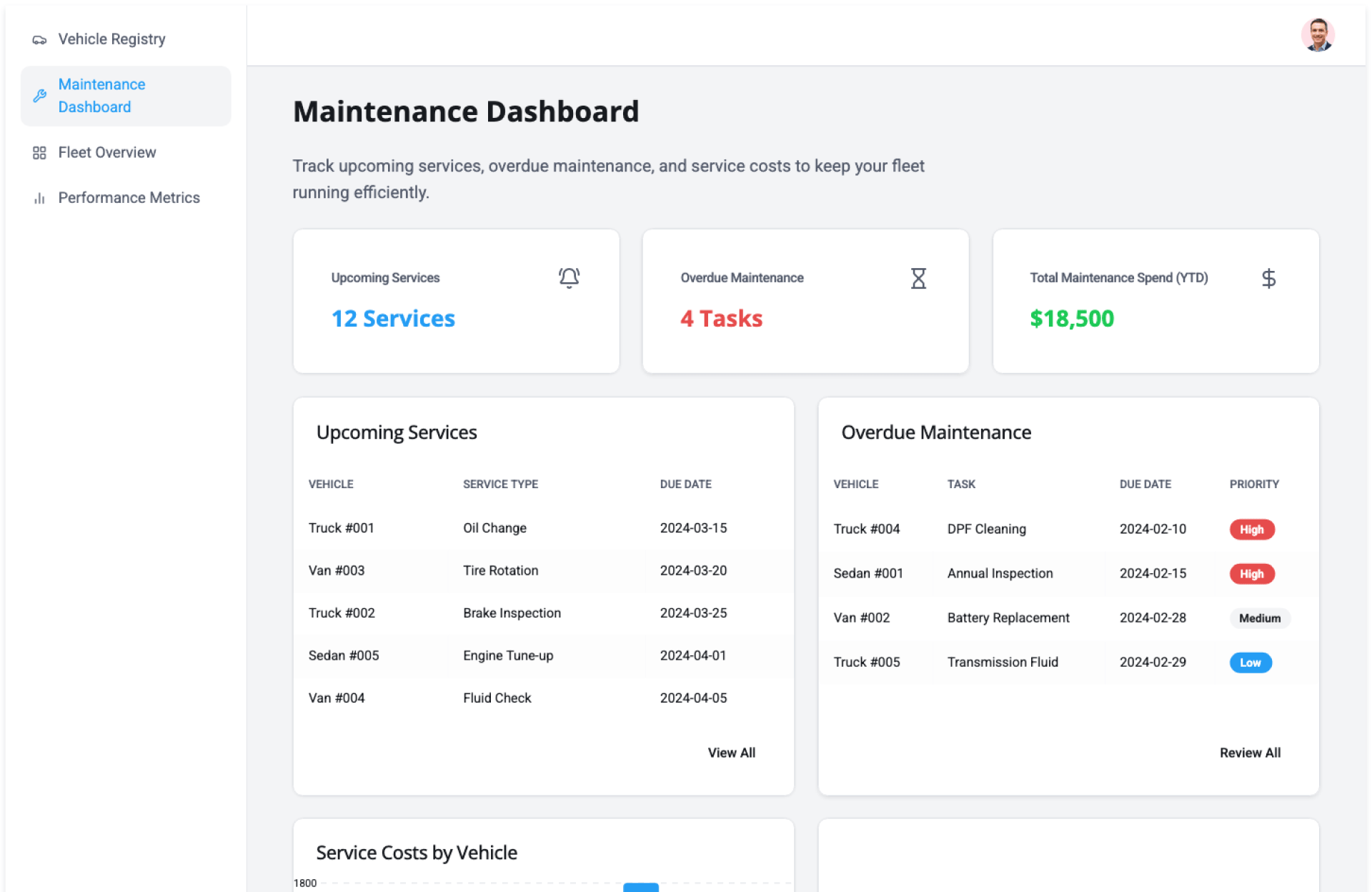Click the Performance Metrics bar chart icon
This screenshot has width=1372, height=892.
coord(39,198)
